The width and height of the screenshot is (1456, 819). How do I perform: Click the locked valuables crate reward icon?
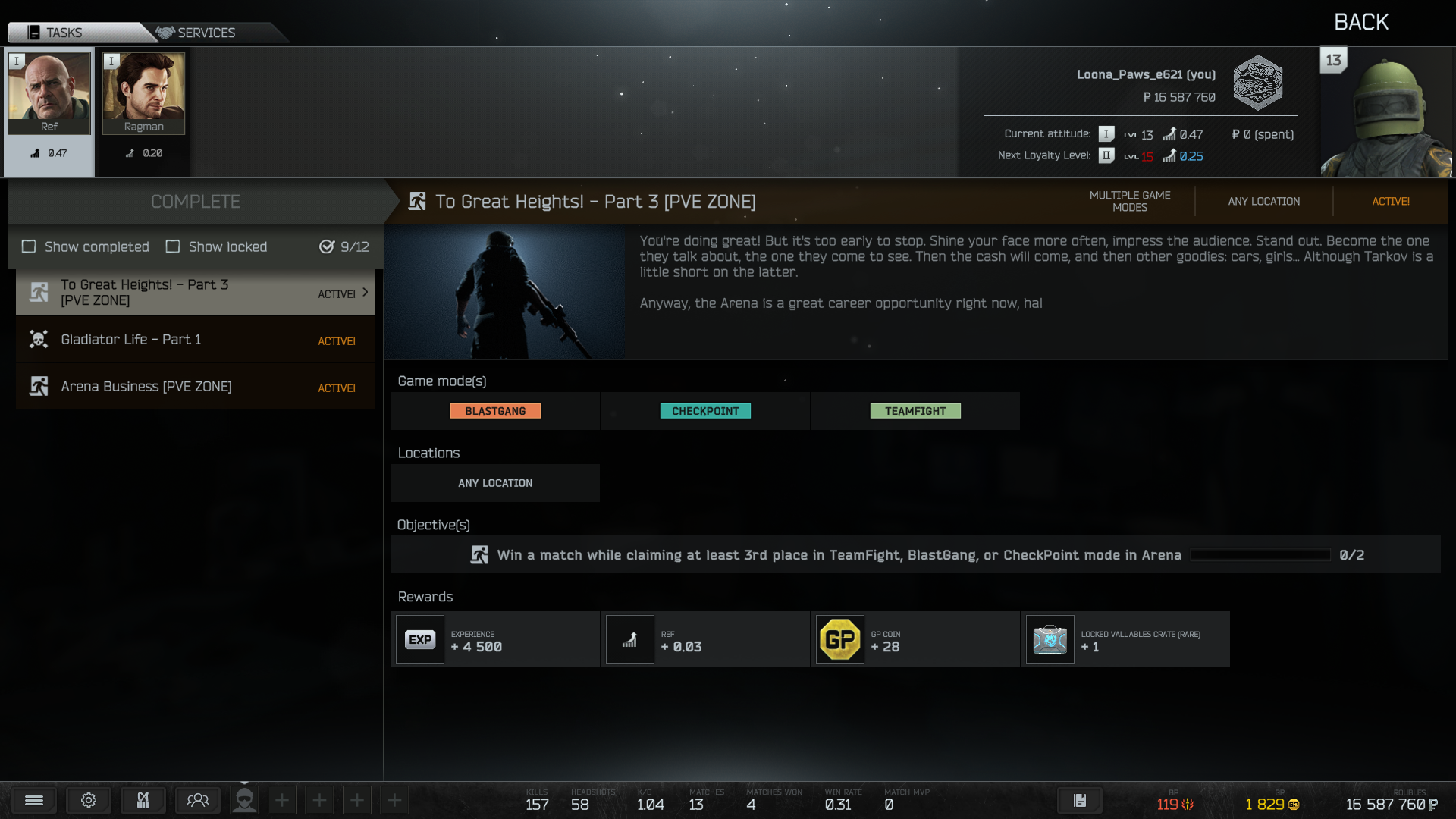point(1050,639)
